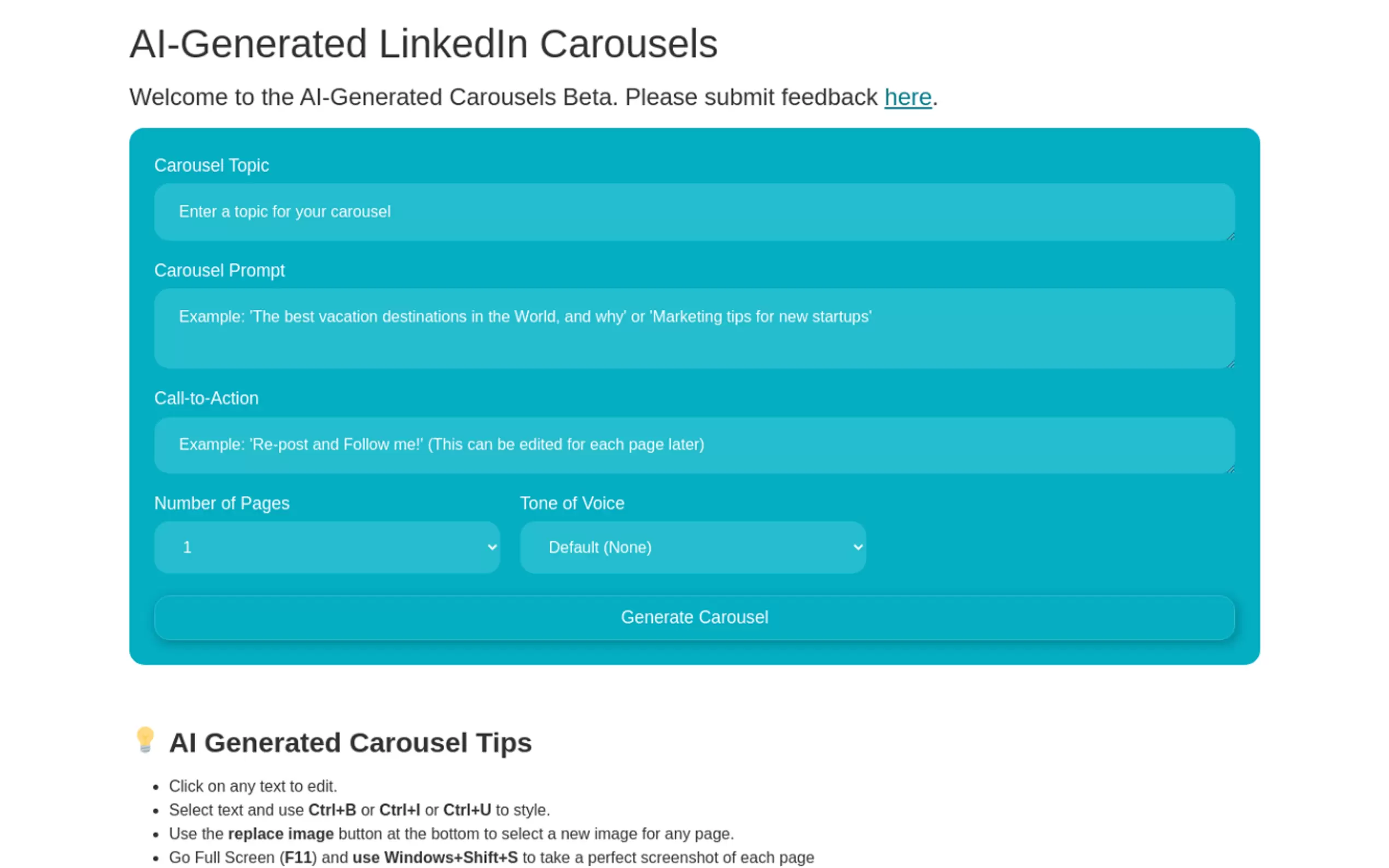The width and height of the screenshot is (1389, 868).
Task: Open the Number of Pages dropdown
Action: click(x=326, y=547)
